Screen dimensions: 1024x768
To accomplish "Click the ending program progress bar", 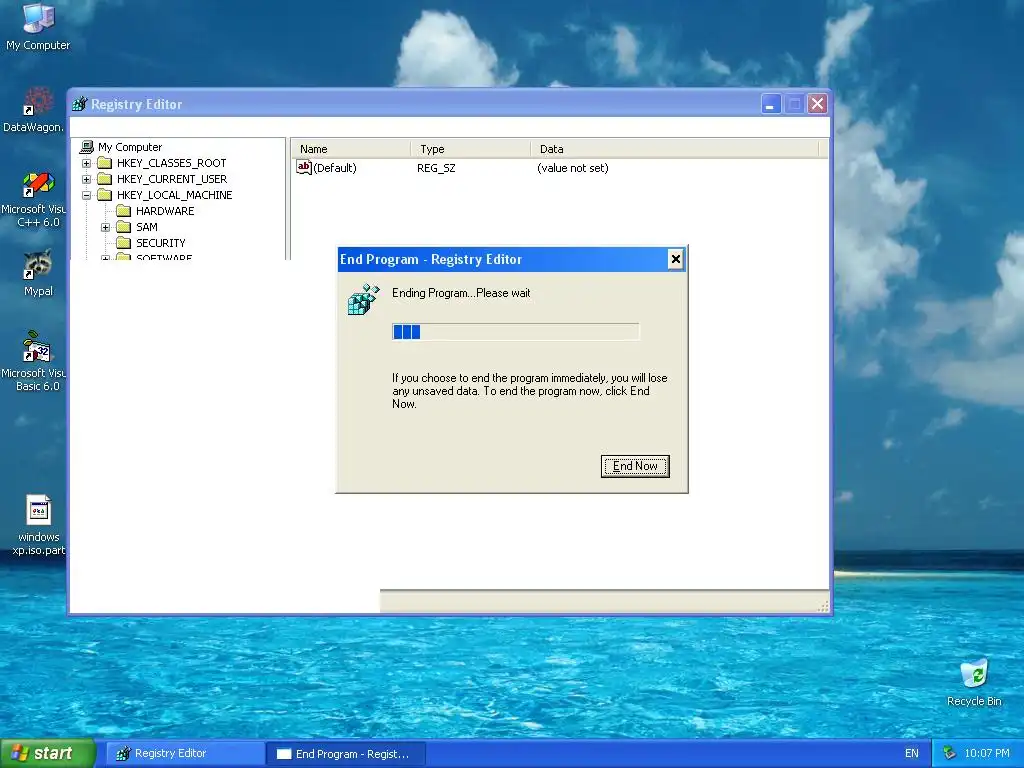I will [515, 332].
